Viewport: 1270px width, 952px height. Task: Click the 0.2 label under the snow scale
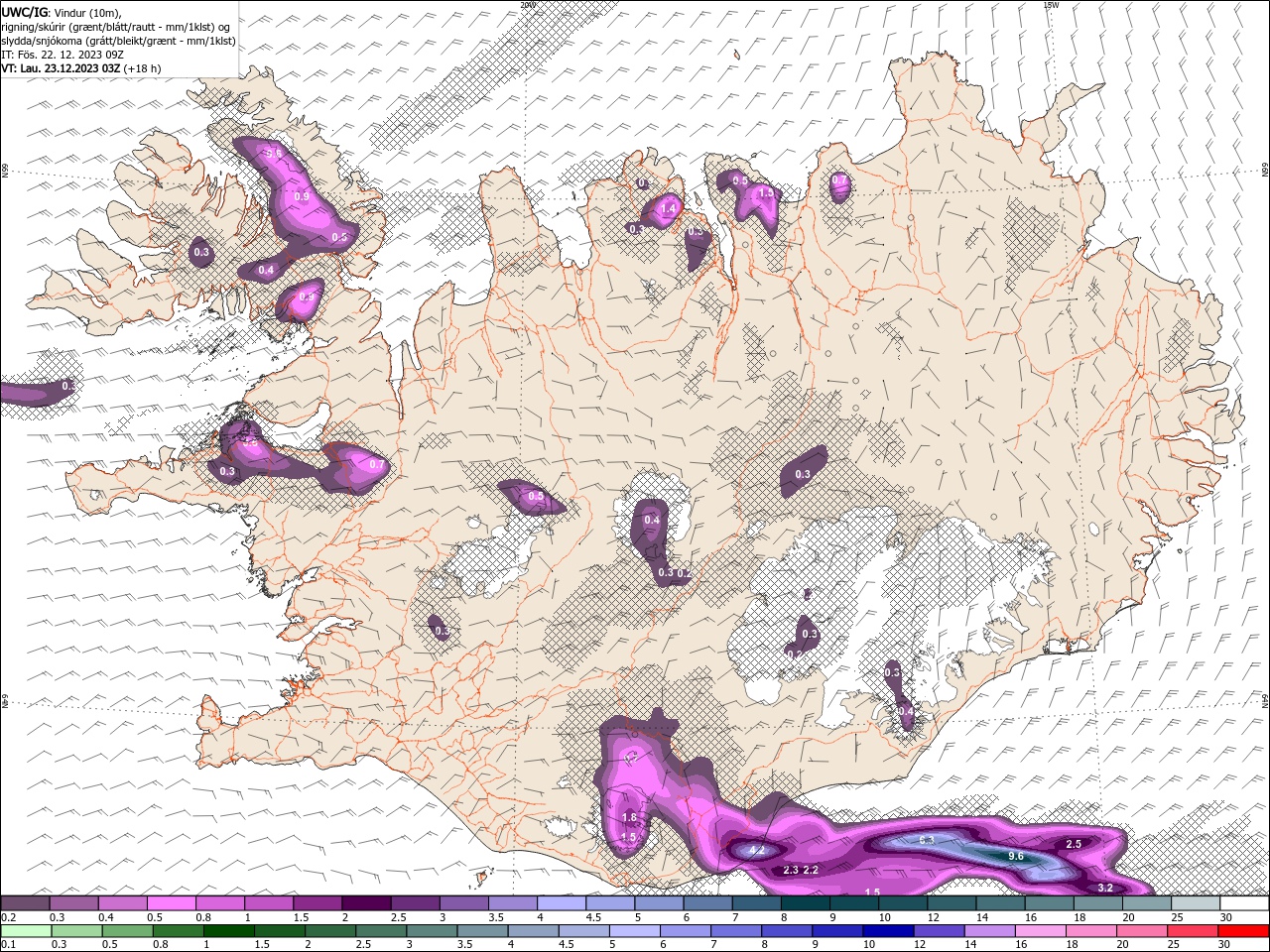point(8,917)
